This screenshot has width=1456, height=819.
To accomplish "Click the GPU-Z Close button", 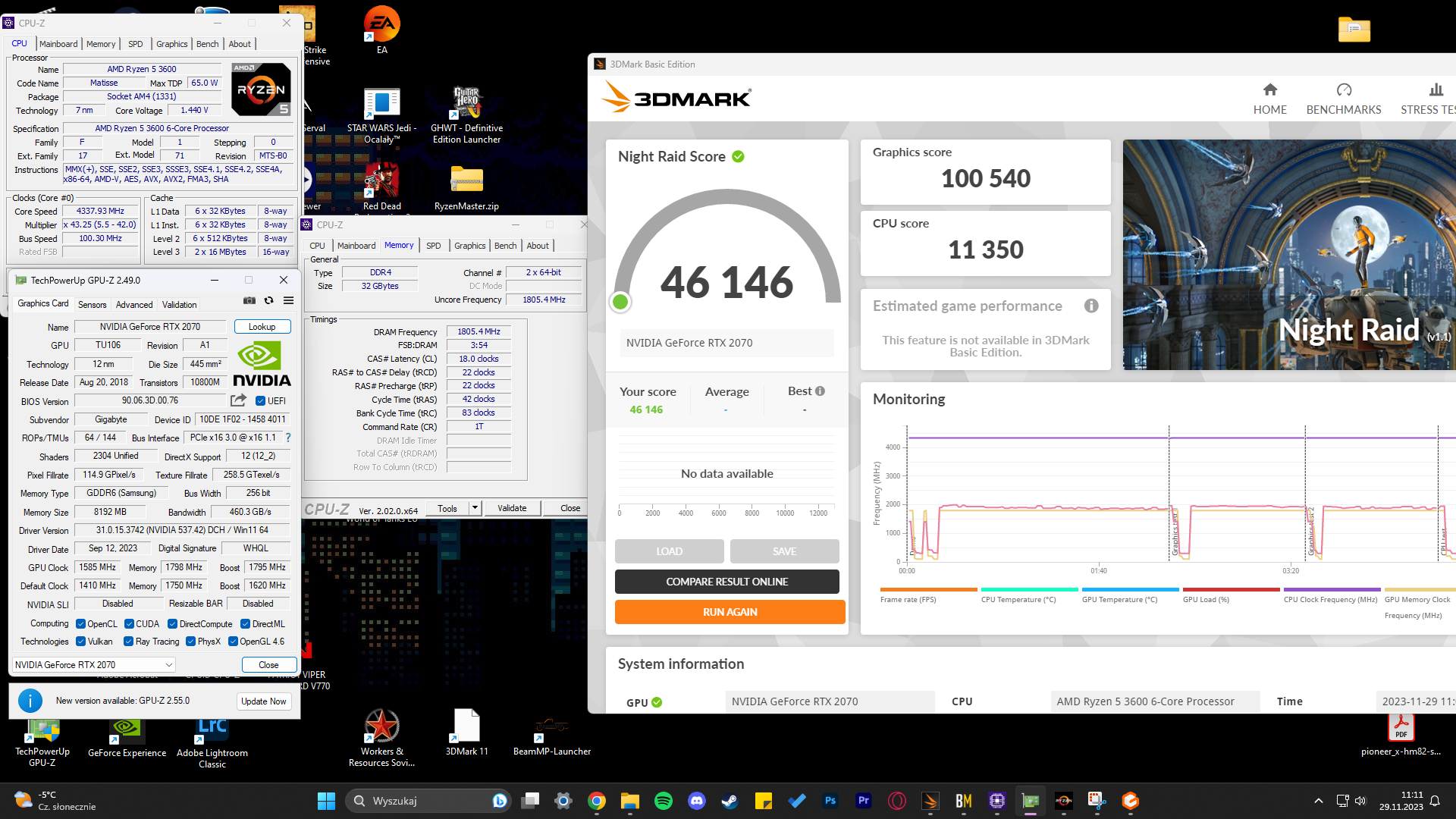I will click(268, 665).
